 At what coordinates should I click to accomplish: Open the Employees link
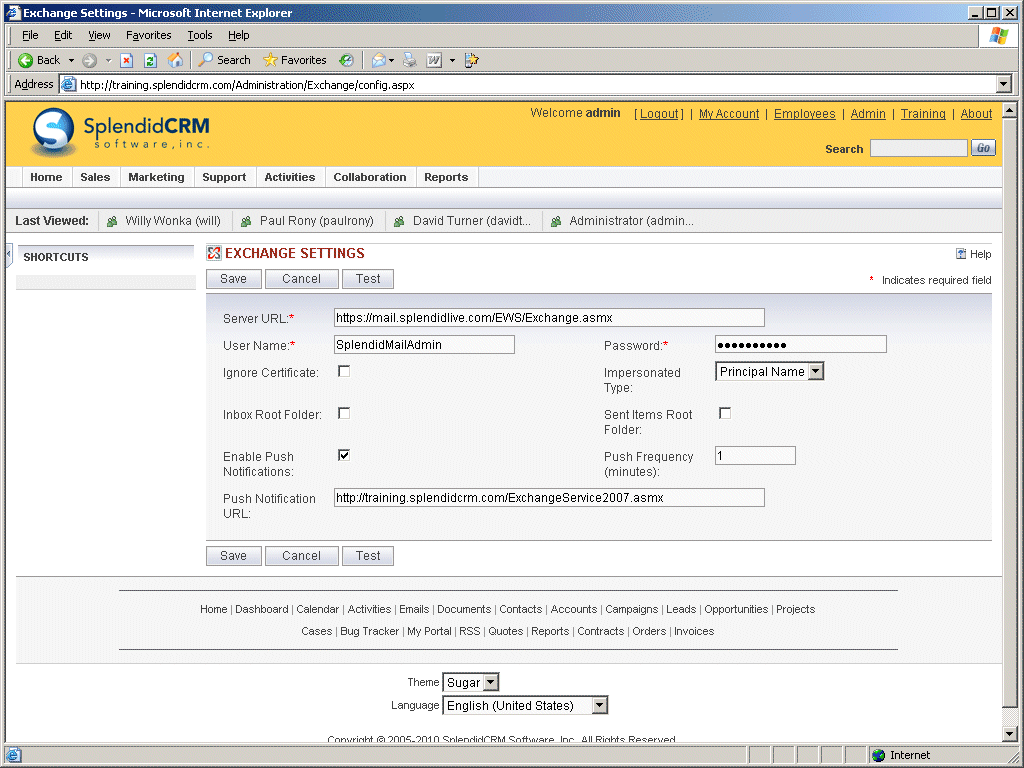click(x=805, y=114)
